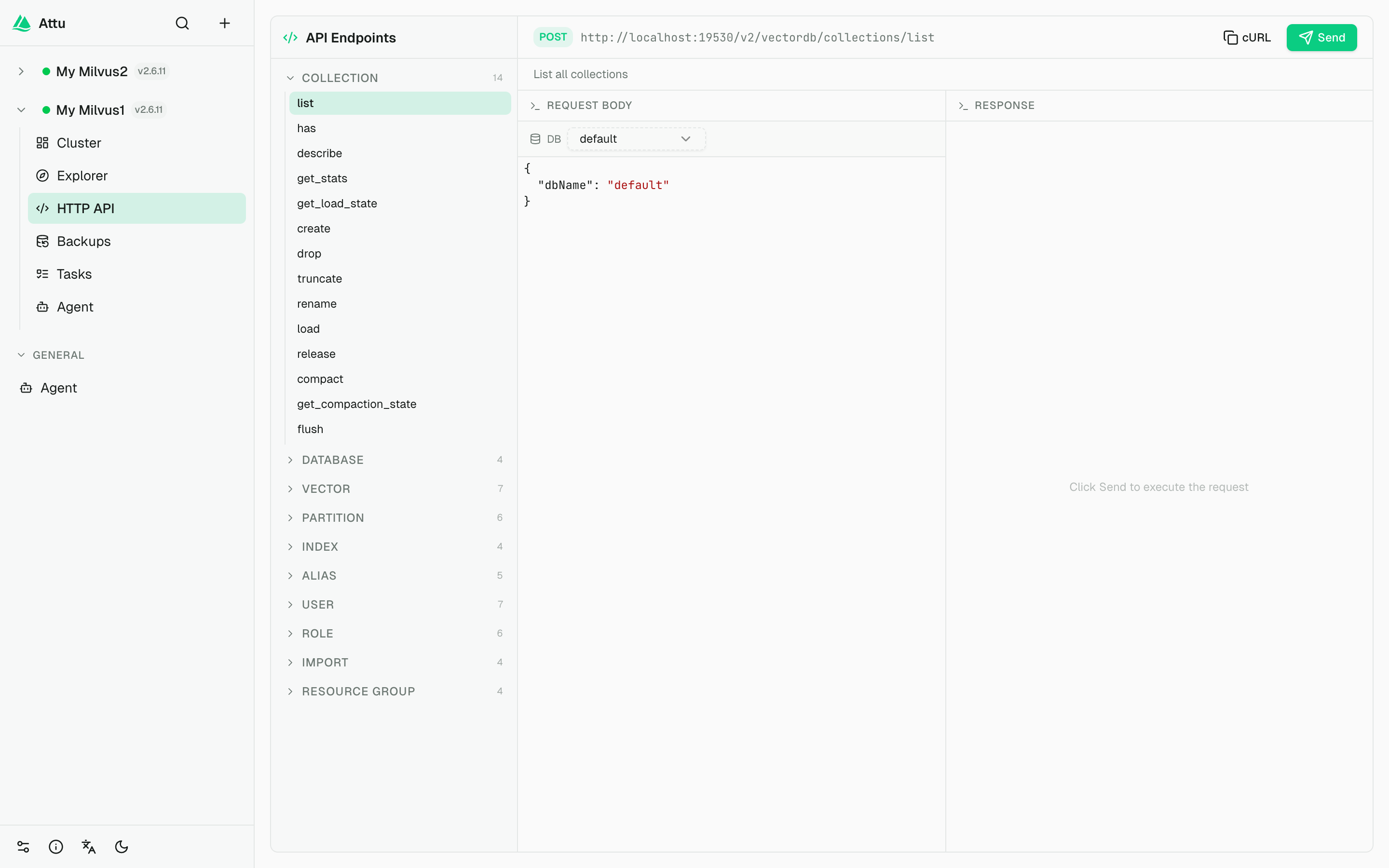Image resolution: width=1389 pixels, height=868 pixels.
Task: Open the Explorer page
Action: point(136,176)
